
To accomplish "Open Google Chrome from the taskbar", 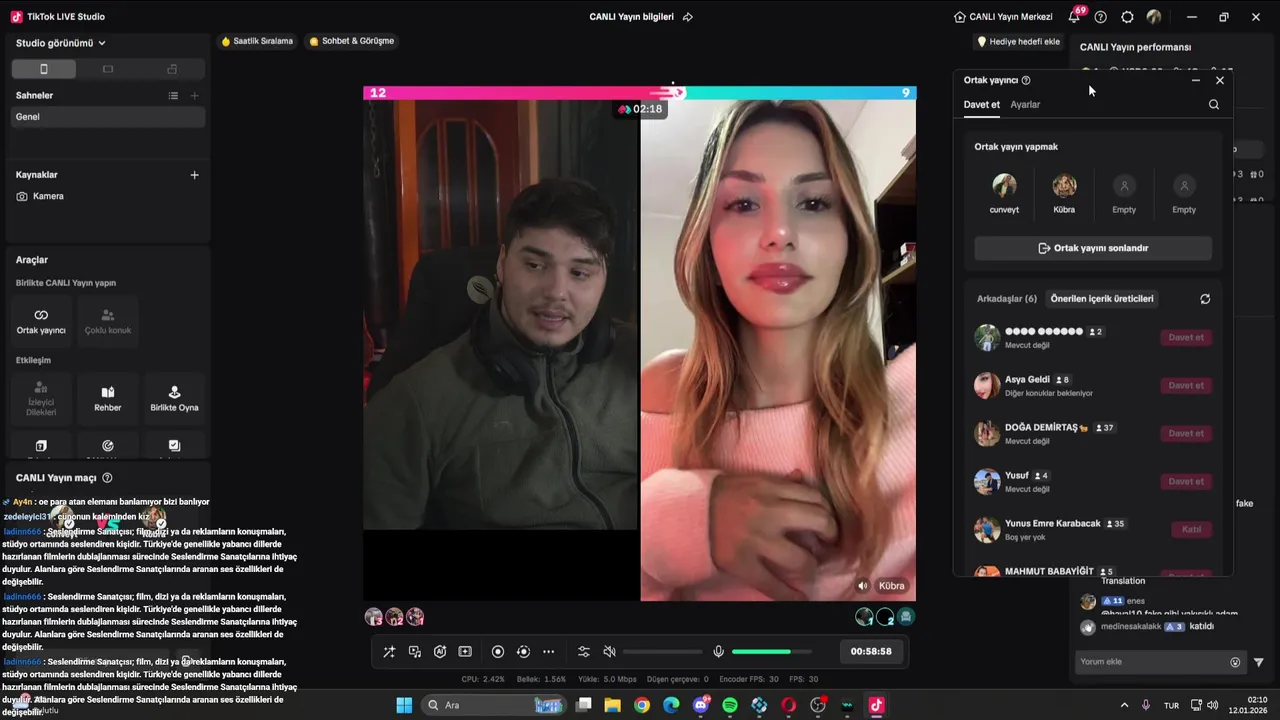I will tap(642, 705).
